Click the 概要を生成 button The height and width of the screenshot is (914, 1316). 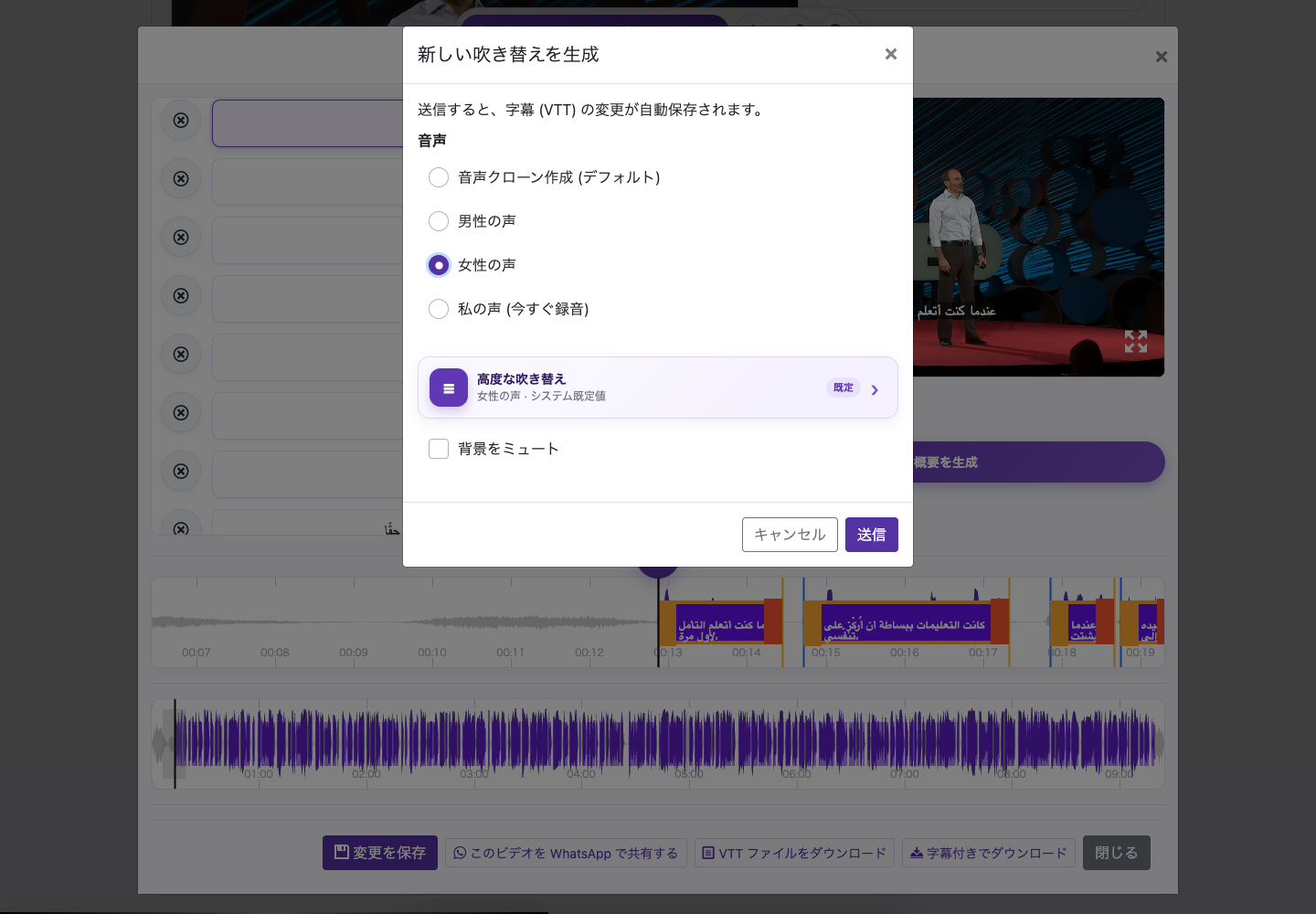[1038, 462]
